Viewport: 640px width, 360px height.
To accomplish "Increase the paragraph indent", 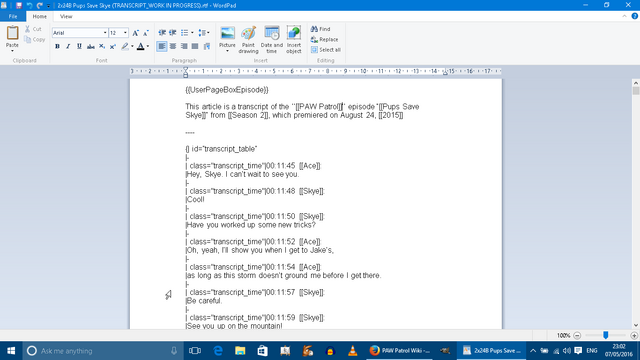I will [x=173, y=33].
